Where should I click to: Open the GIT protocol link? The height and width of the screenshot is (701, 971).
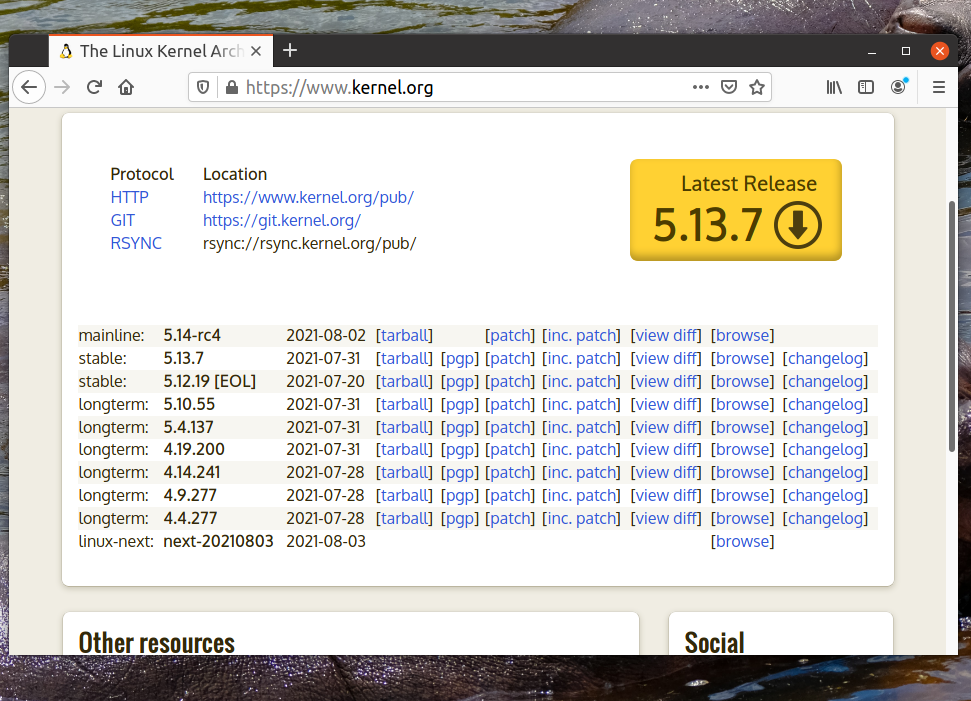[x=123, y=220]
